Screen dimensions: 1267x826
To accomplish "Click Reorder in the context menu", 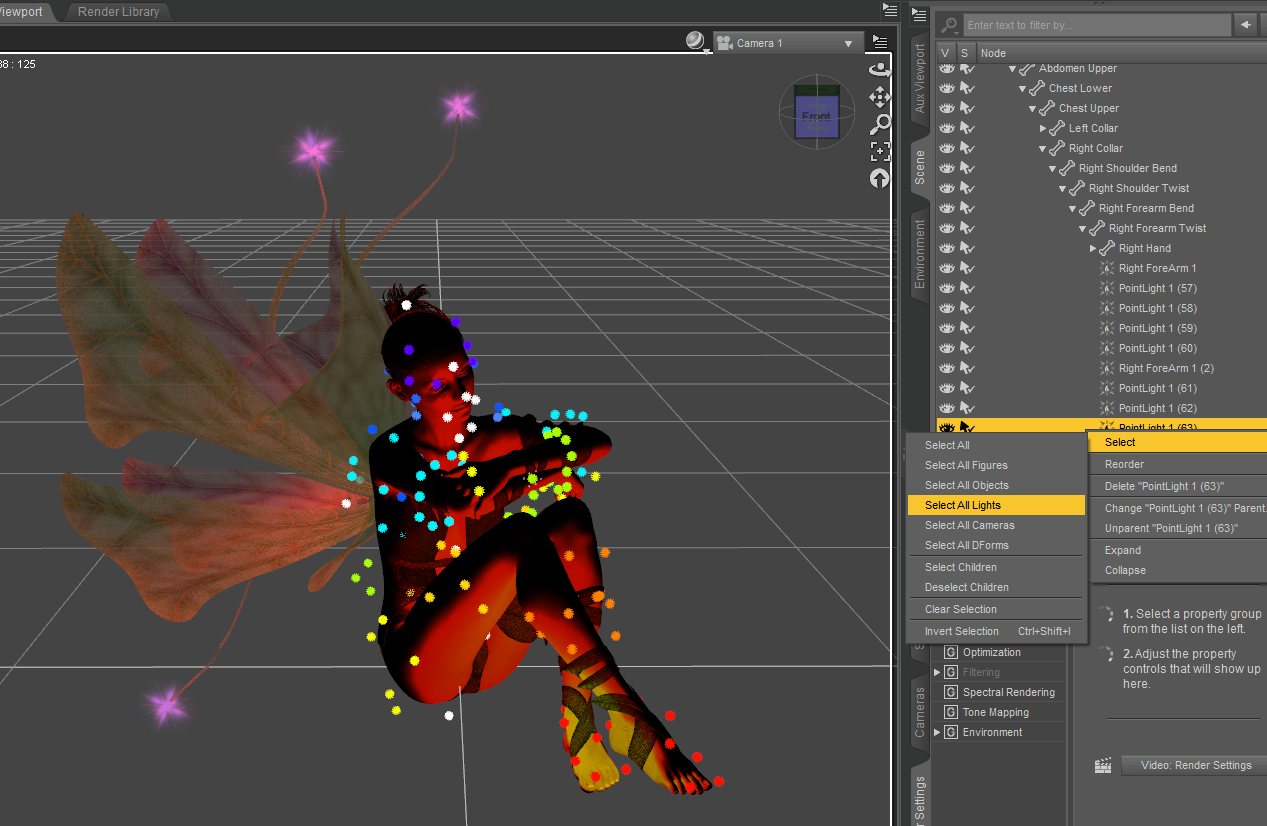I will click(x=1177, y=464).
